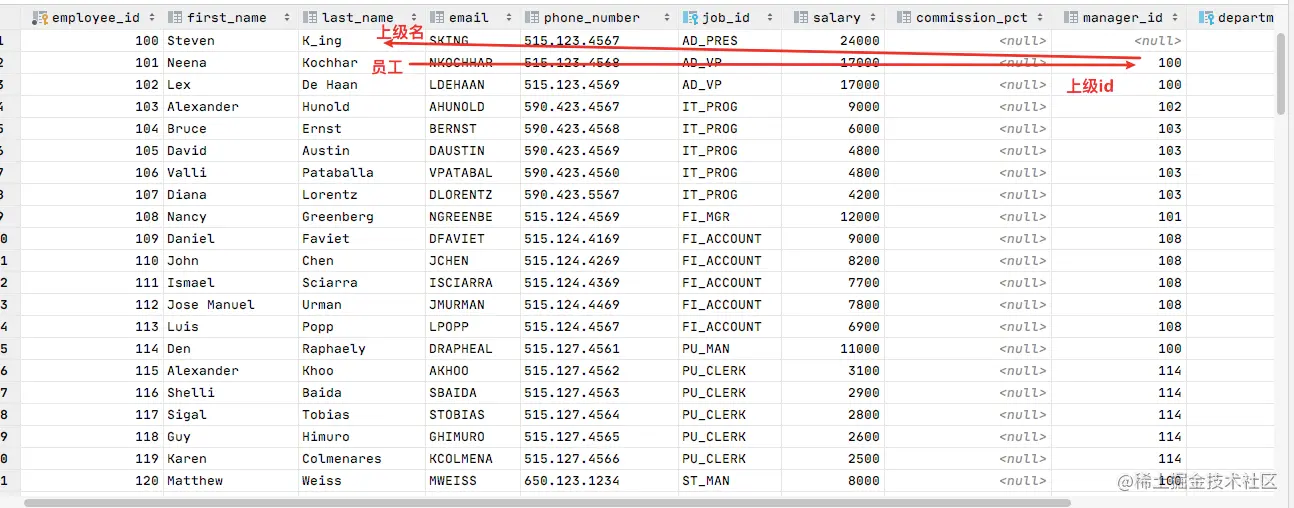This screenshot has width=1294, height=508.
Task: Select the salary cell "6900"
Action: (864, 327)
